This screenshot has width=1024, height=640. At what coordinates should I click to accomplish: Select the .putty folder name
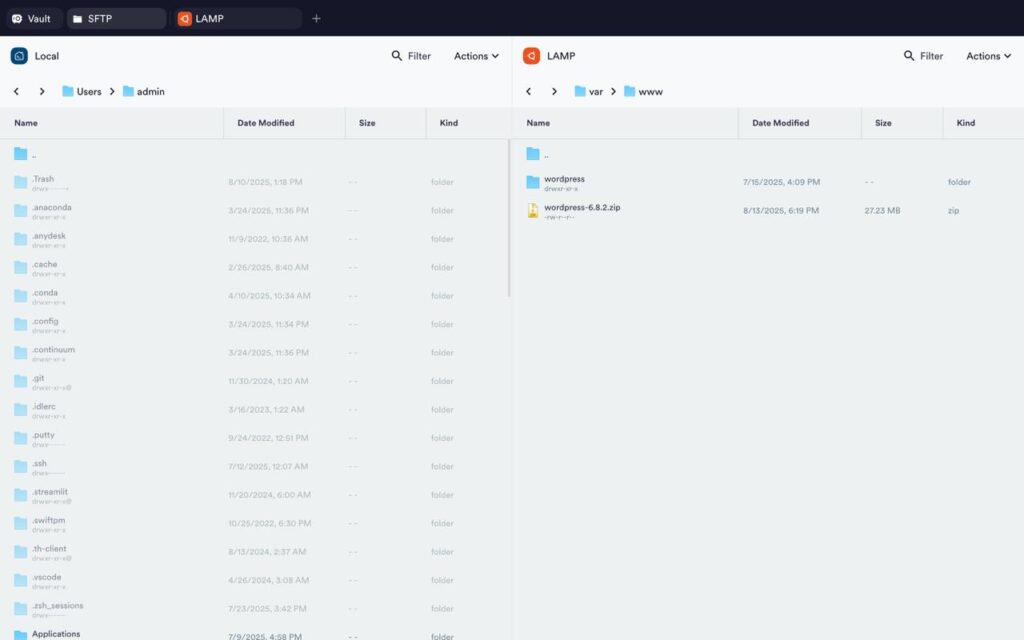(43, 435)
